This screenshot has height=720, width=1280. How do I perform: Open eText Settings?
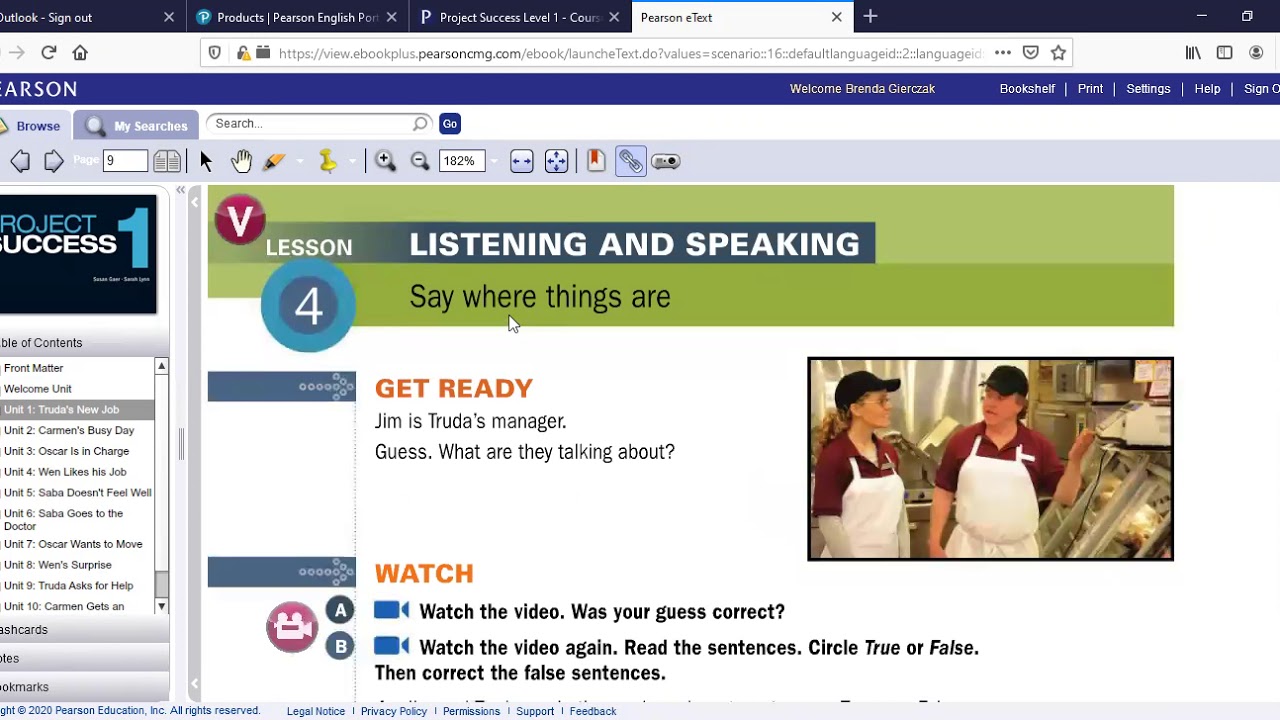(x=1148, y=89)
